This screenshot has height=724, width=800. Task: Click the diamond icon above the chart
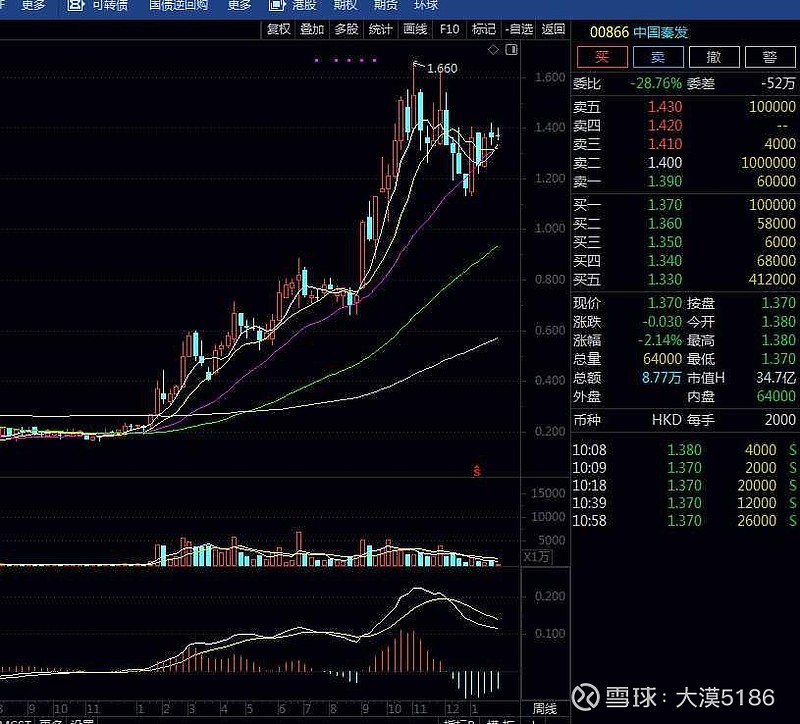coord(493,49)
